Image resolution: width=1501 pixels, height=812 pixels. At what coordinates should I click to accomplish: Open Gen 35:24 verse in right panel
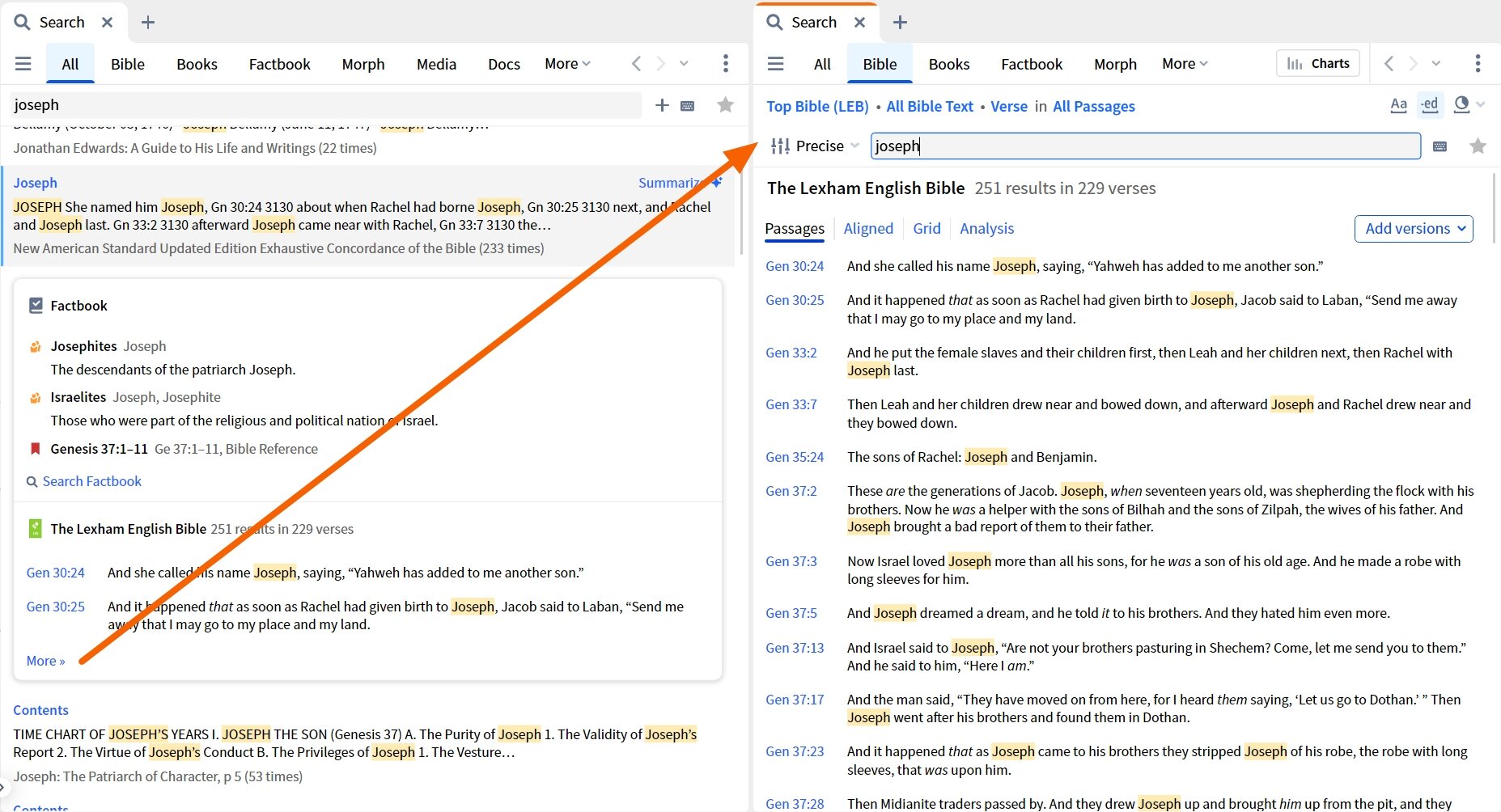coord(795,457)
